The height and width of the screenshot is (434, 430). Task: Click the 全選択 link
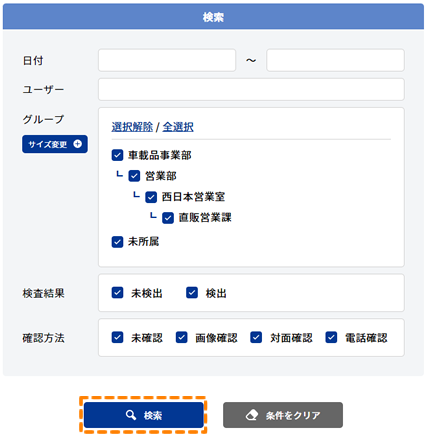pos(178,127)
